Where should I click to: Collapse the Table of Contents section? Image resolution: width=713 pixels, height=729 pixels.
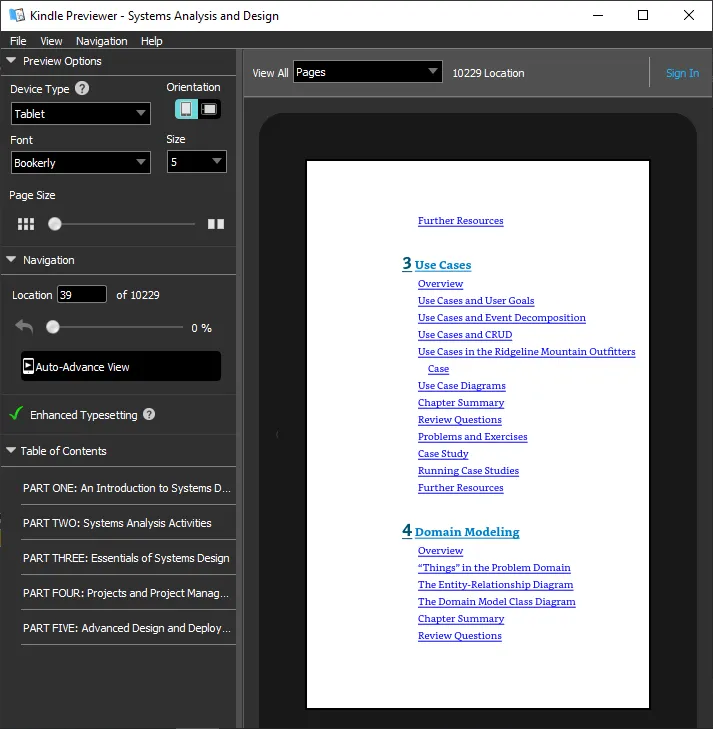tap(11, 450)
